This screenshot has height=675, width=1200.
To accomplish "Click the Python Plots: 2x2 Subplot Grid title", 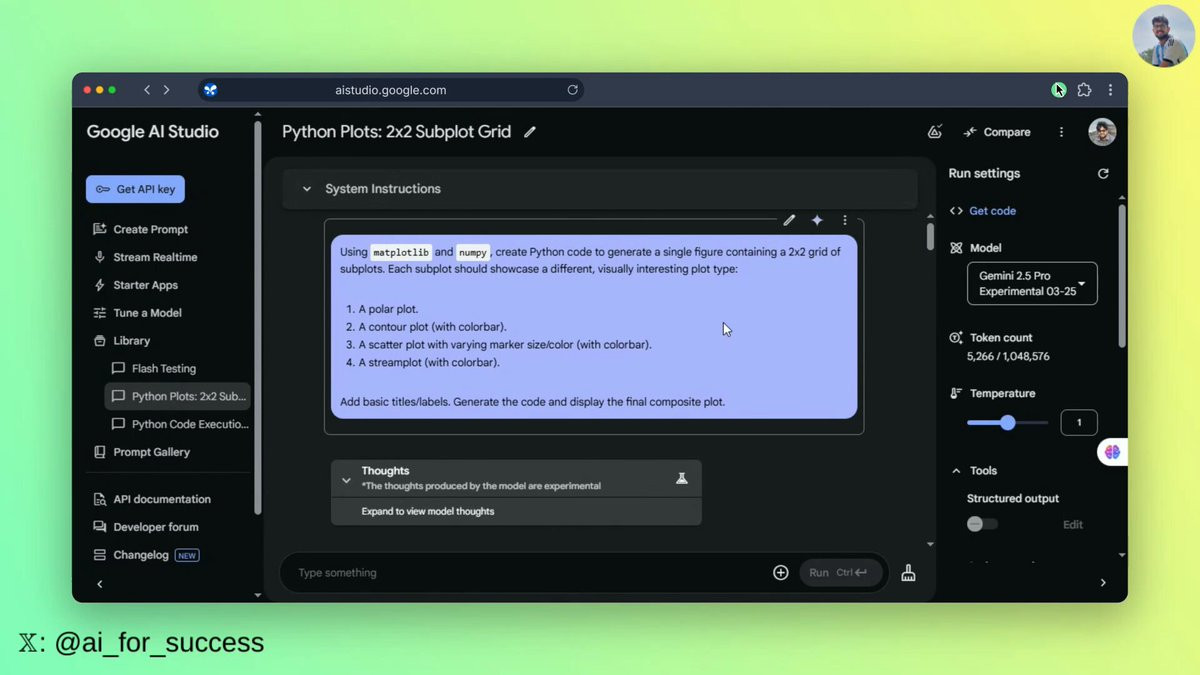I will click(396, 132).
